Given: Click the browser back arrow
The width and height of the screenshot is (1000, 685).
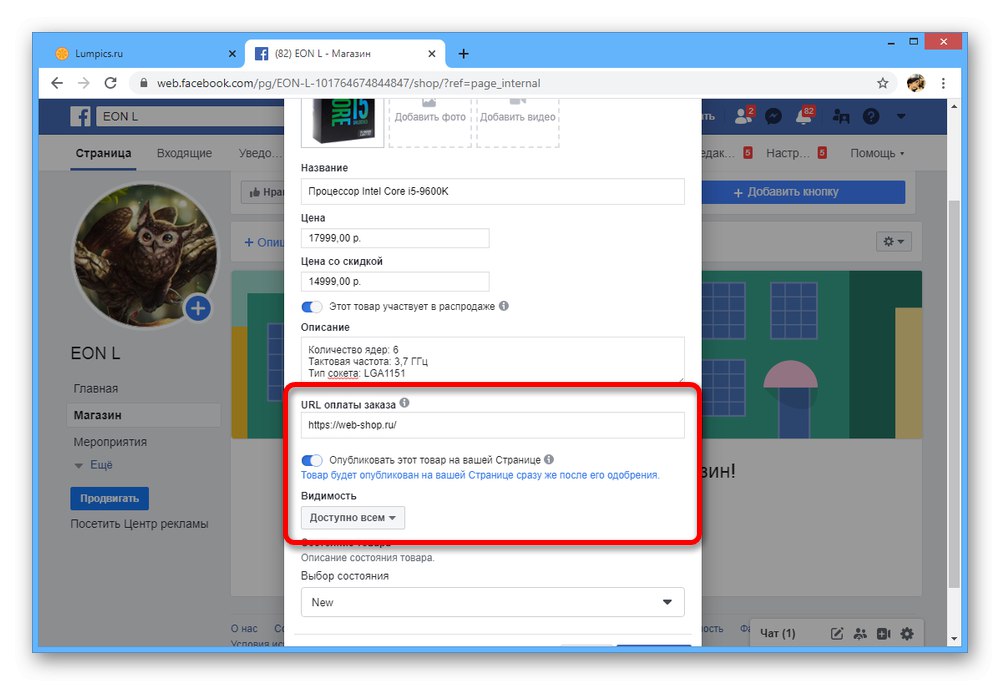Looking at the screenshot, I should [x=57, y=83].
